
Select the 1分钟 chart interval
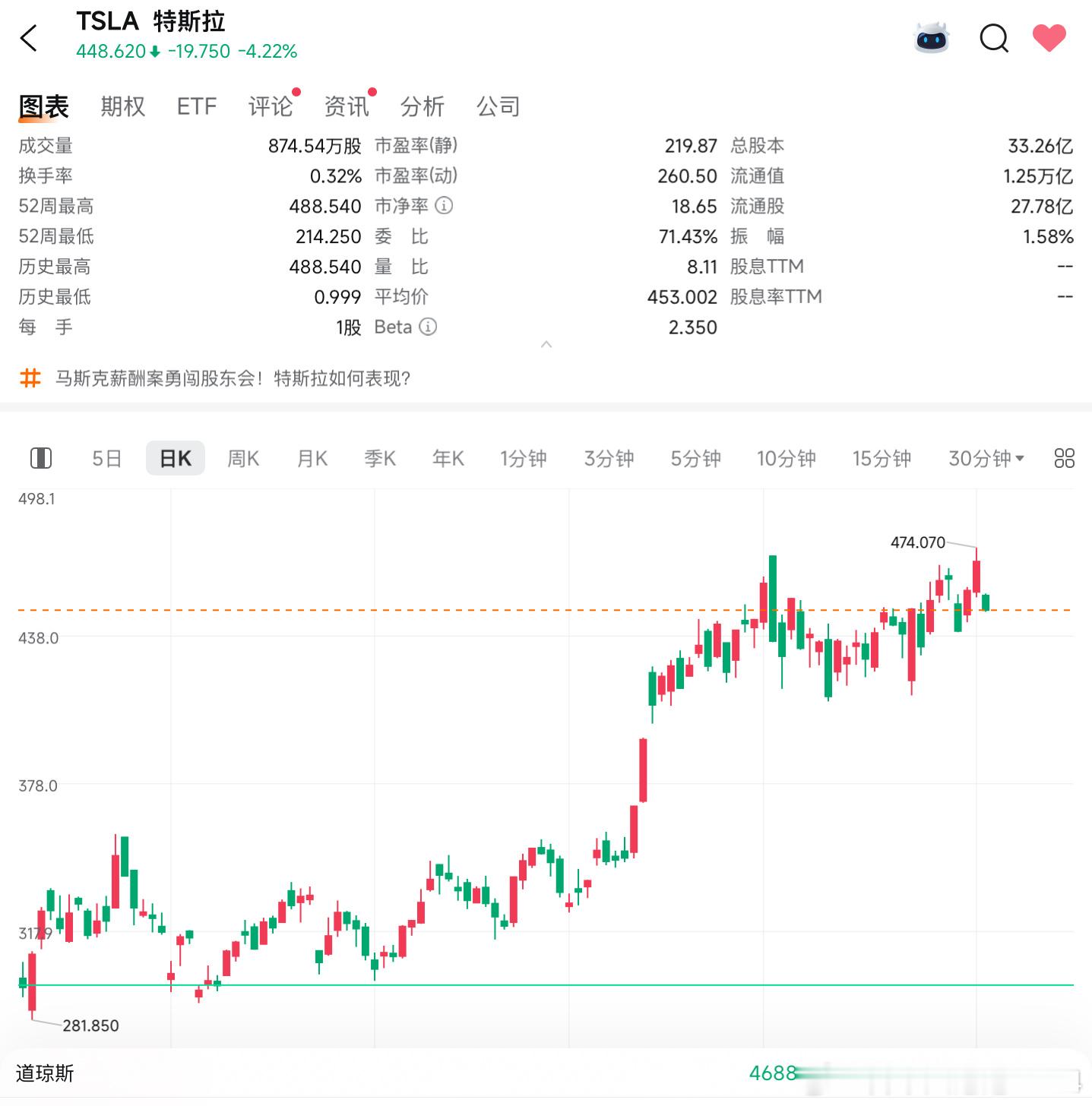point(524,459)
